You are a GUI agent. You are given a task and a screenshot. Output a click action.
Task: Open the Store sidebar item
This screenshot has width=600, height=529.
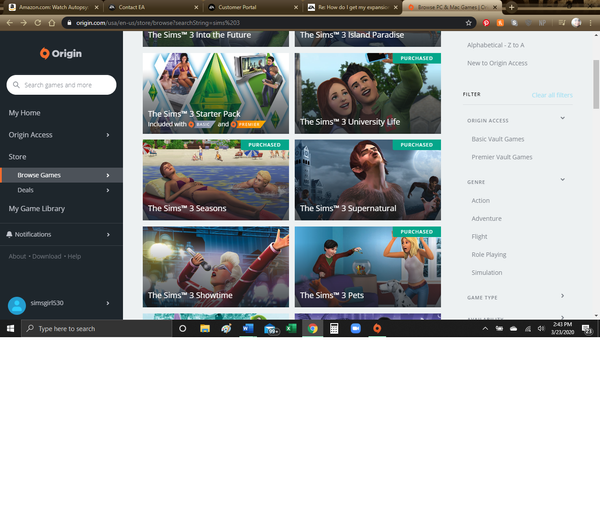coord(18,157)
